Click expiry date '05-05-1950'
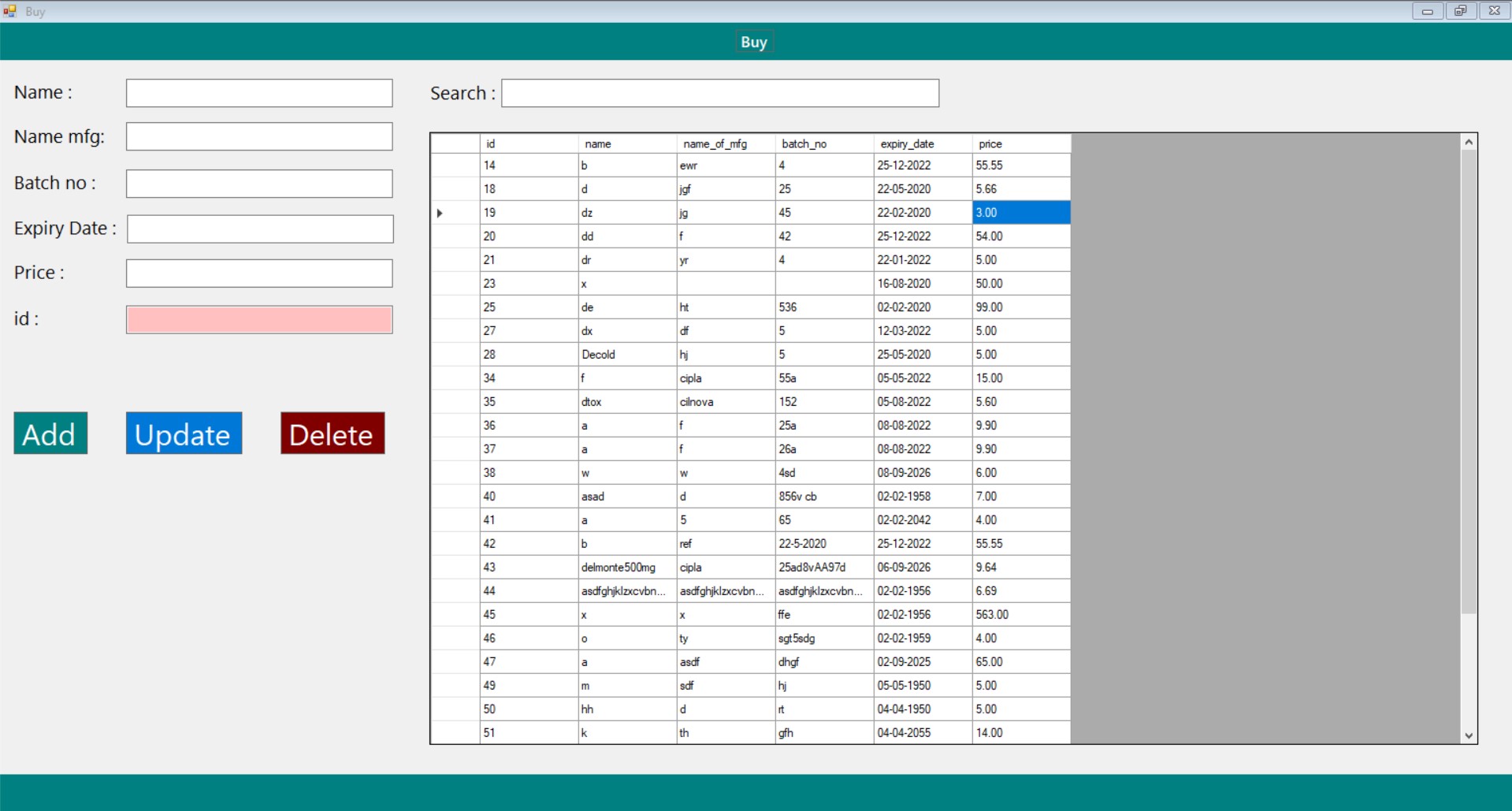This screenshot has height=811, width=1512. [923, 686]
